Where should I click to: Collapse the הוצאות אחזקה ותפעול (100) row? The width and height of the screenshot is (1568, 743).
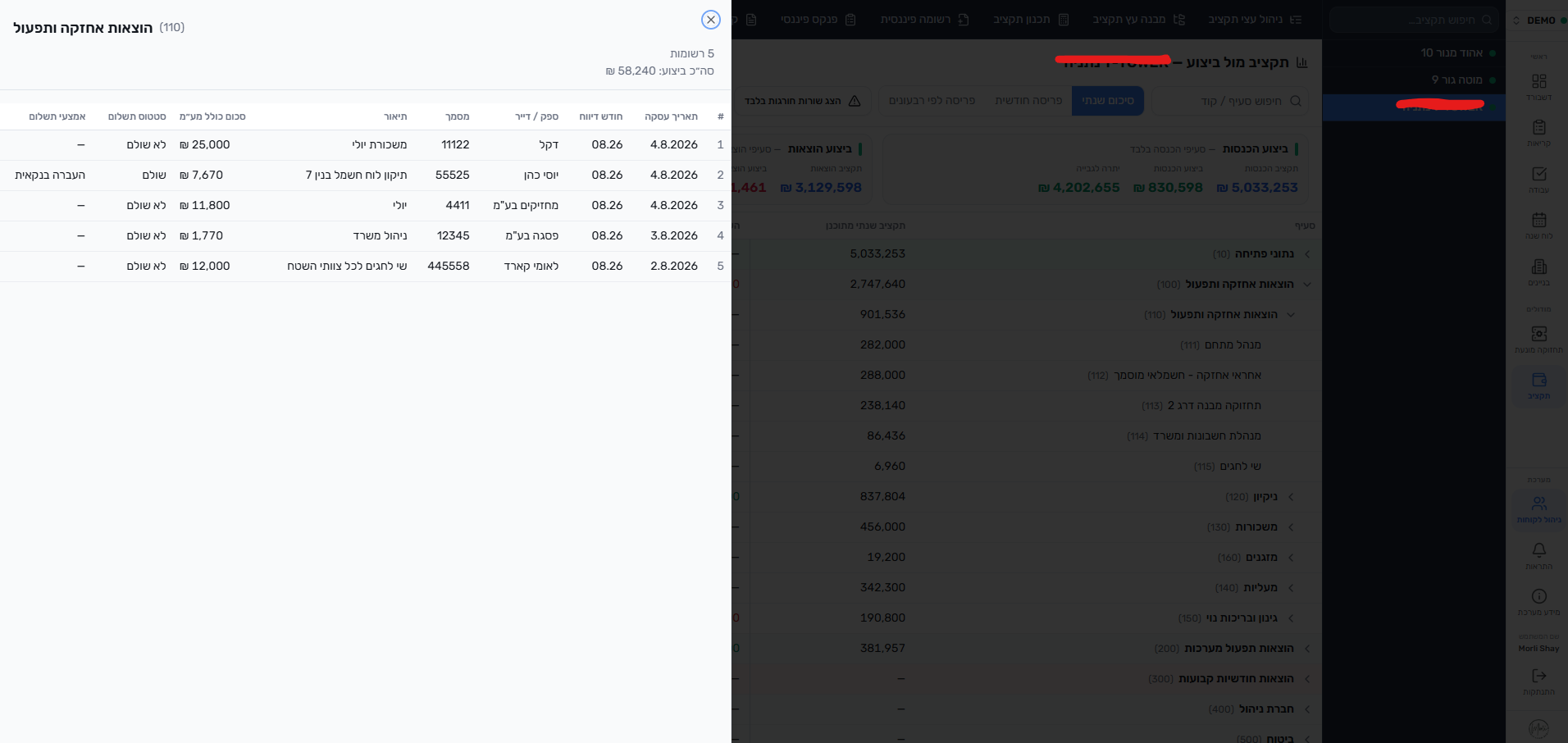[x=1306, y=285]
